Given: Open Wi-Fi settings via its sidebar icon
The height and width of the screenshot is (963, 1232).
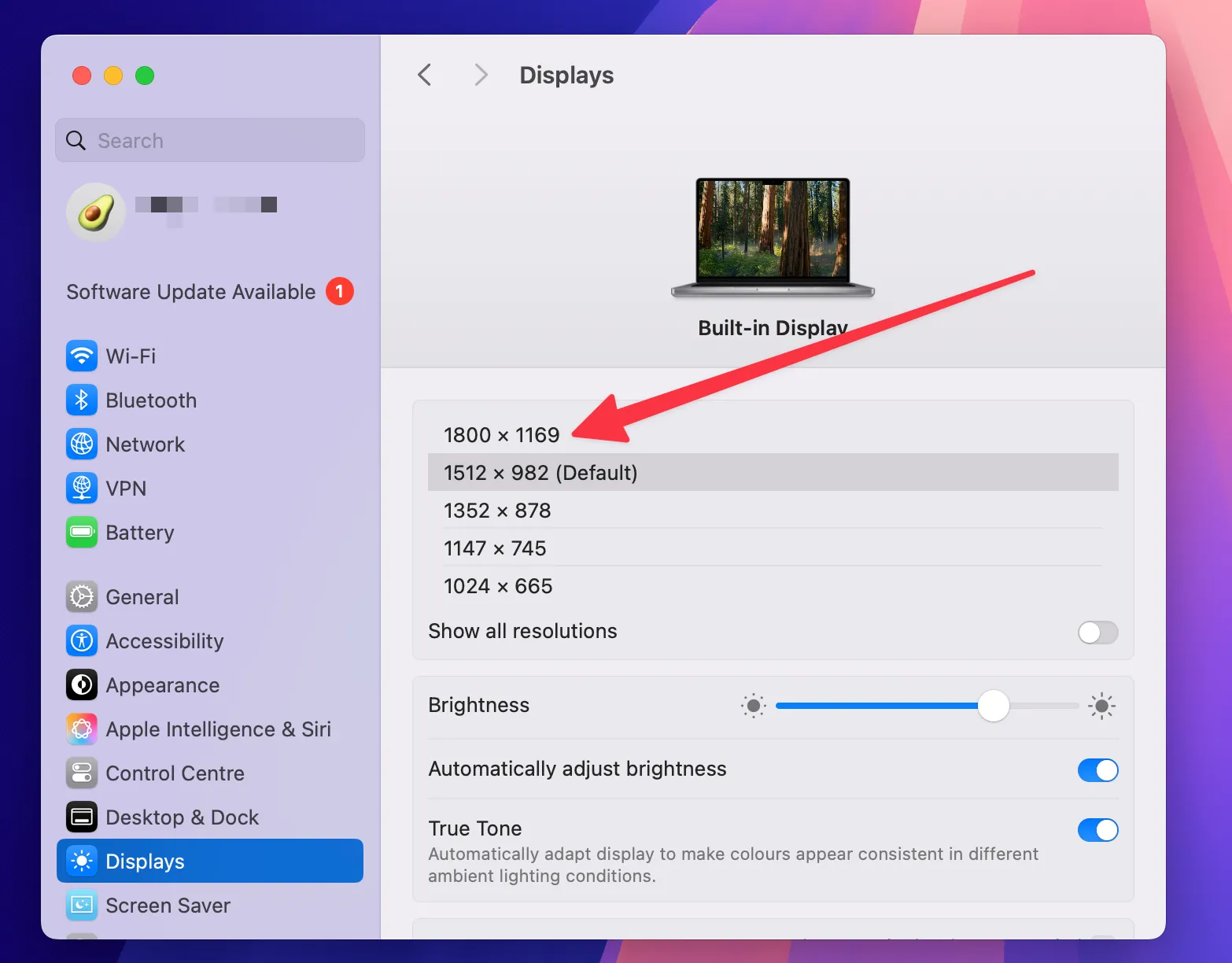Looking at the screenshot, I should click(x=82, y=356).
